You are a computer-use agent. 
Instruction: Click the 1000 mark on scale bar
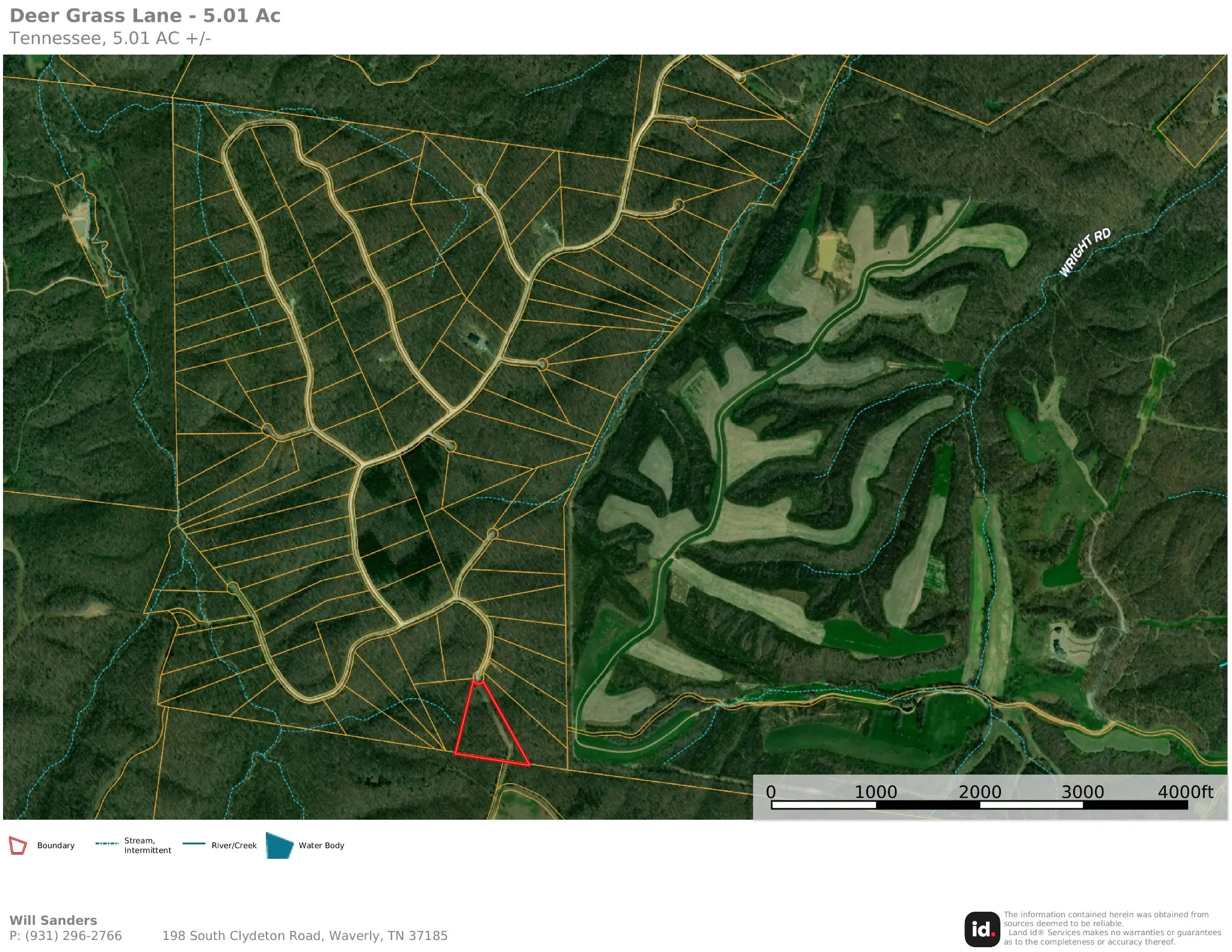tap(876, 791)
